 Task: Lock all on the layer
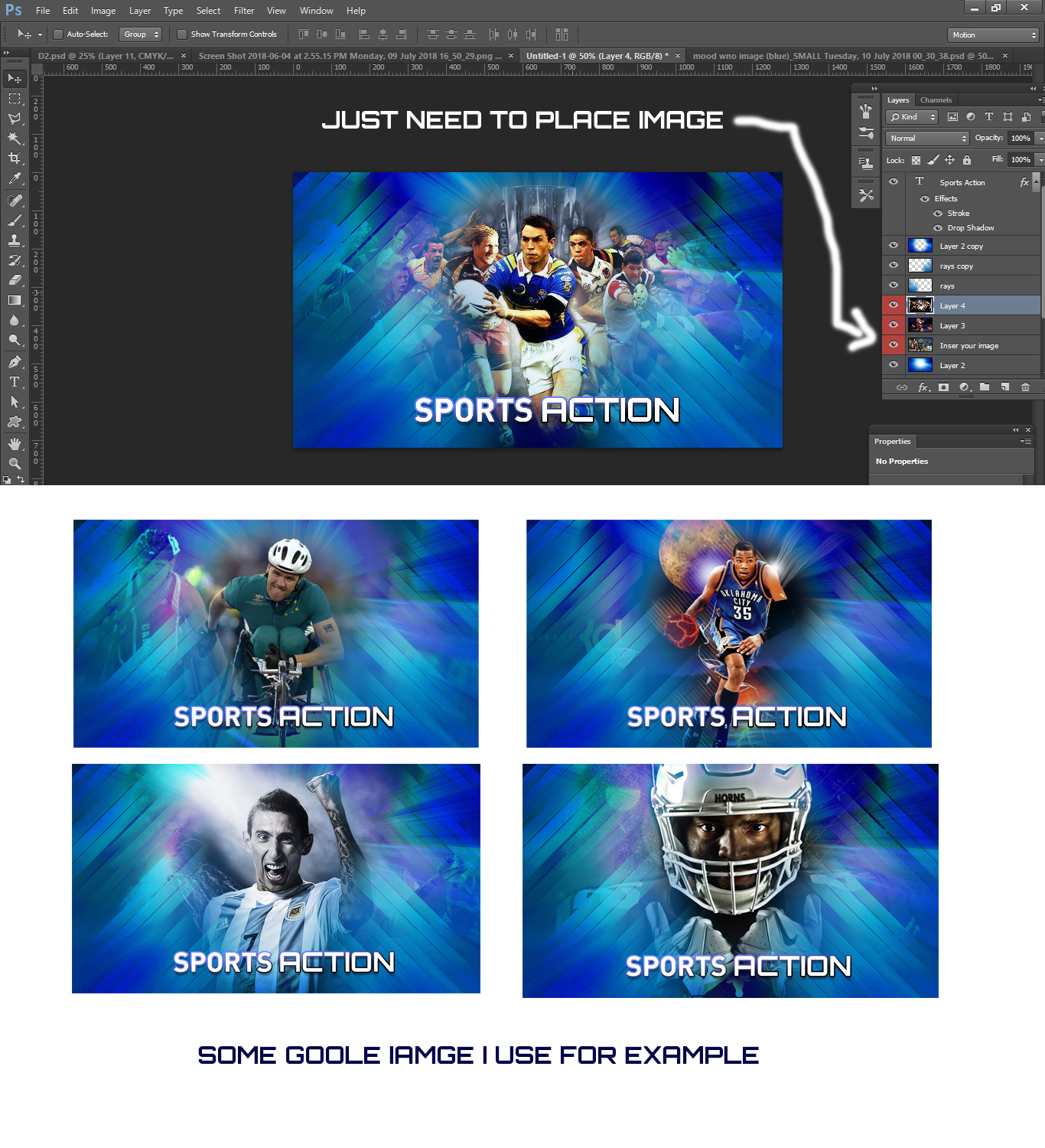pos(967,160)
